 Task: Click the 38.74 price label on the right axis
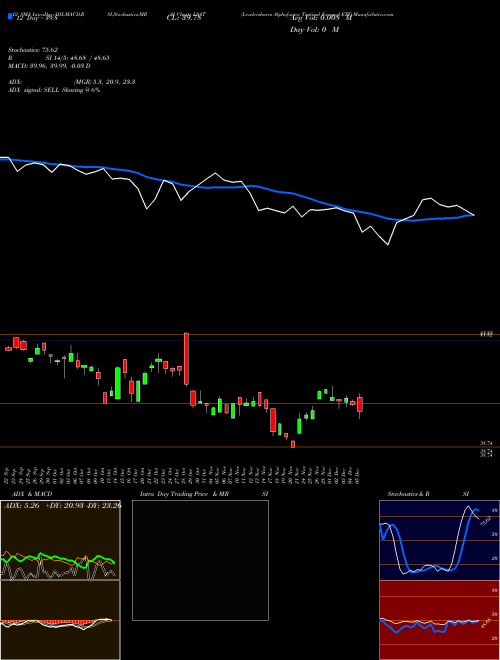(487, 443)
